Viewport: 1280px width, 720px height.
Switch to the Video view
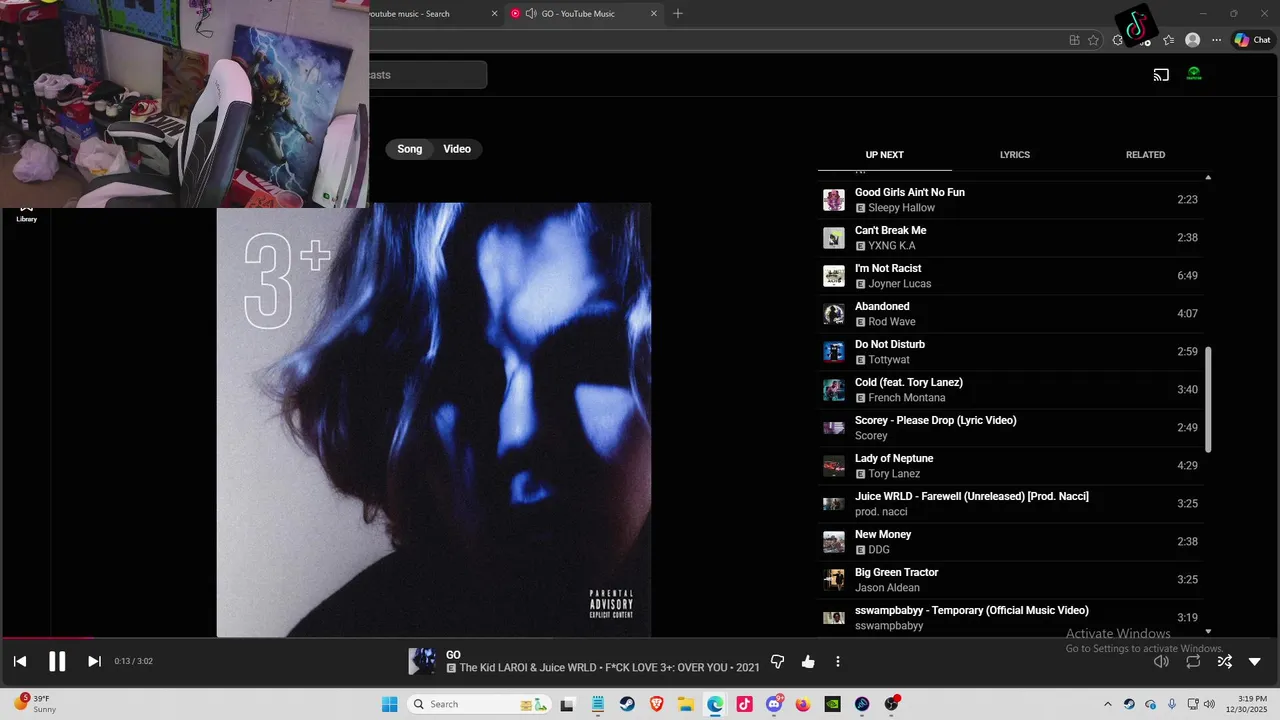(x=457, y=149)
